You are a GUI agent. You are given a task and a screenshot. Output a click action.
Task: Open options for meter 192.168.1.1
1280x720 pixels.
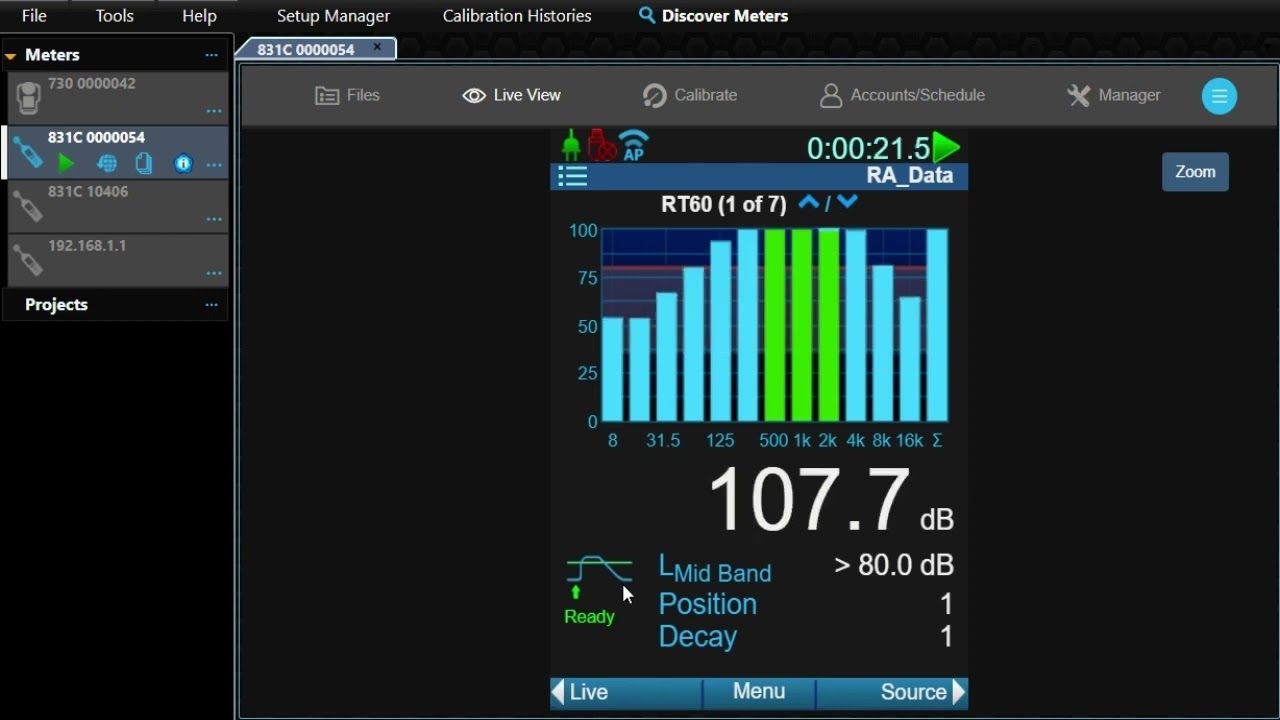point(214,273)
